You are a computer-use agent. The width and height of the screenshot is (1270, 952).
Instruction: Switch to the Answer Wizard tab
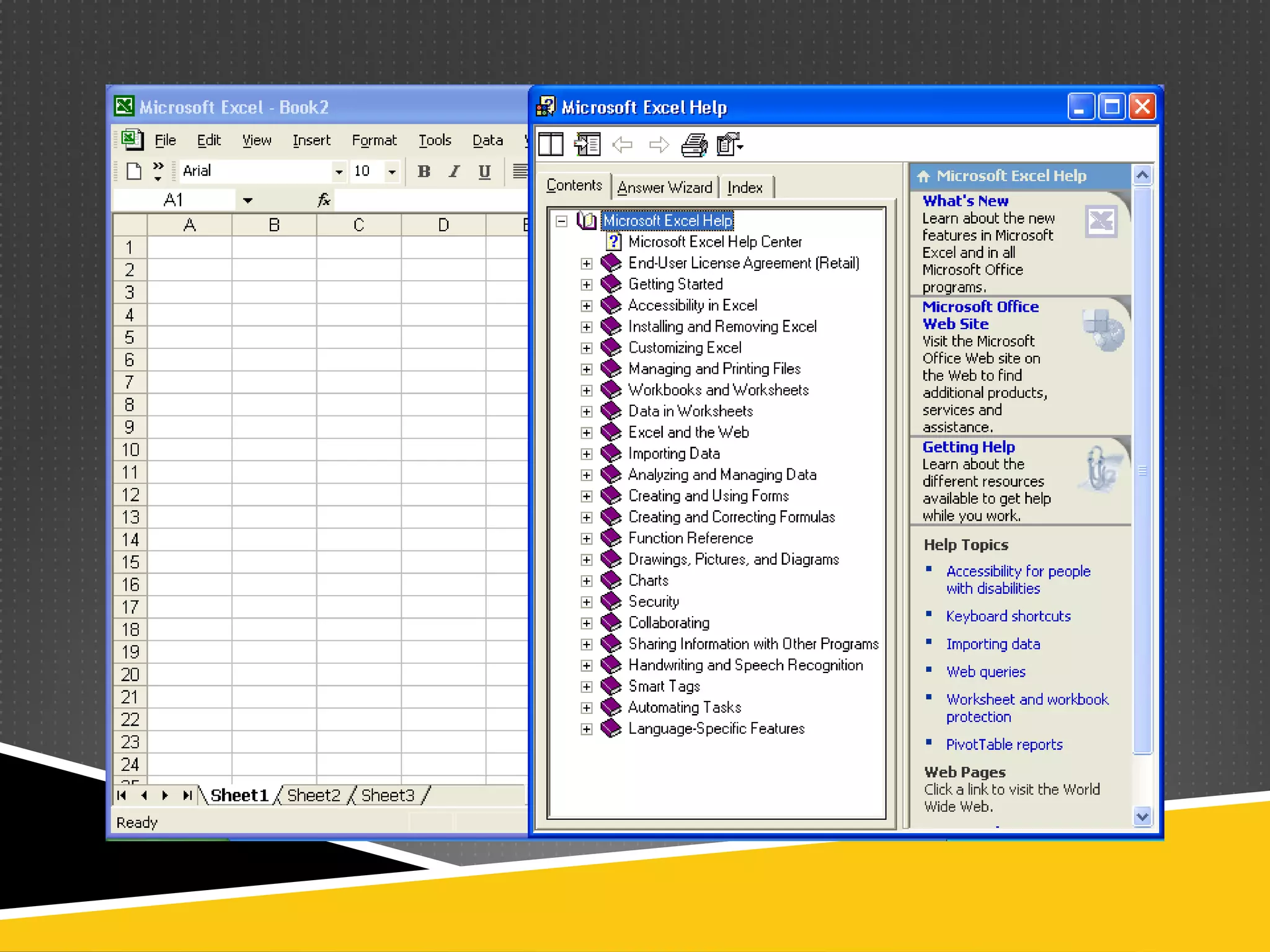(x=664, y=187)
